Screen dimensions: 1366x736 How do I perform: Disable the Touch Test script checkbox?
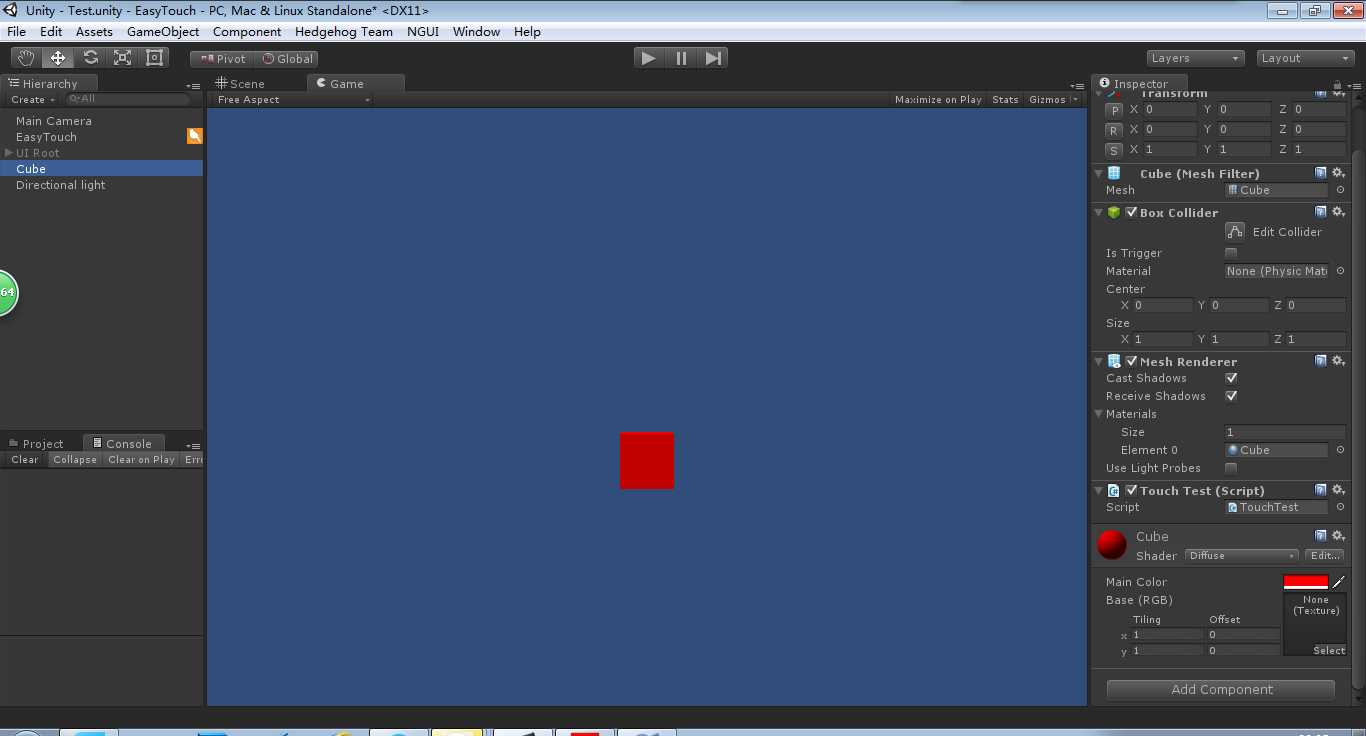pyautogui.click(x=1131, y=490)
